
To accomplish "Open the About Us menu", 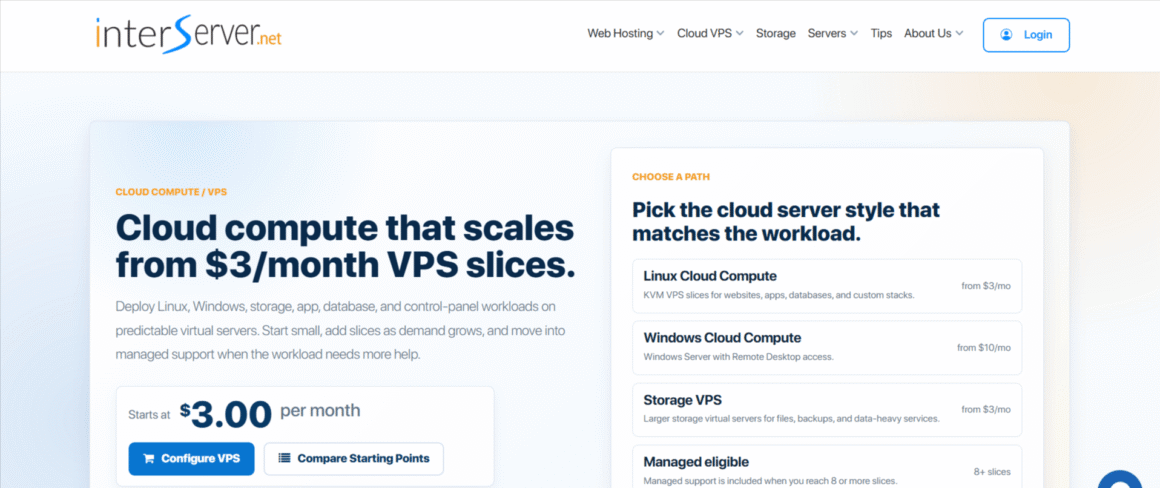I will pos(934,33).
